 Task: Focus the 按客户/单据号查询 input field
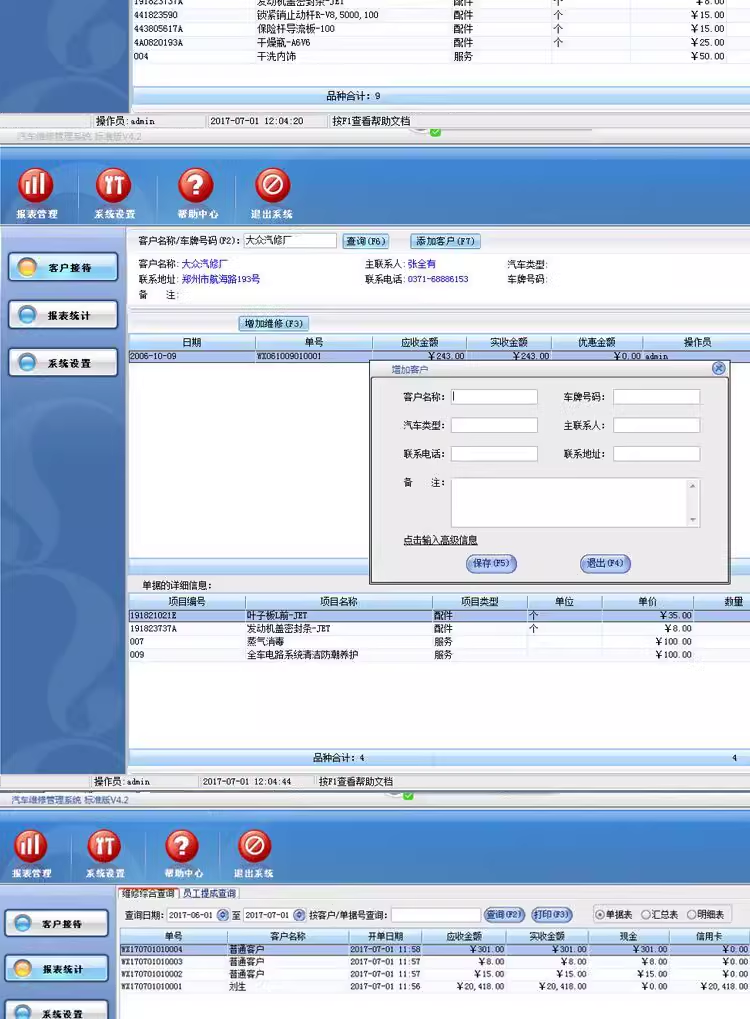click(435, 915)
